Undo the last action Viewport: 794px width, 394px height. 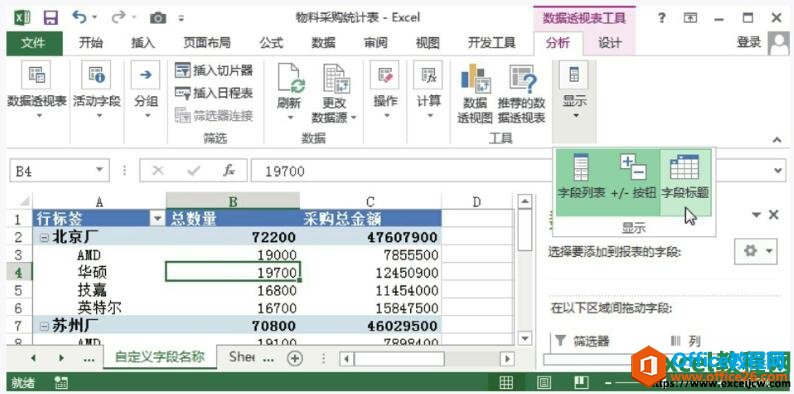pos(79,17)
